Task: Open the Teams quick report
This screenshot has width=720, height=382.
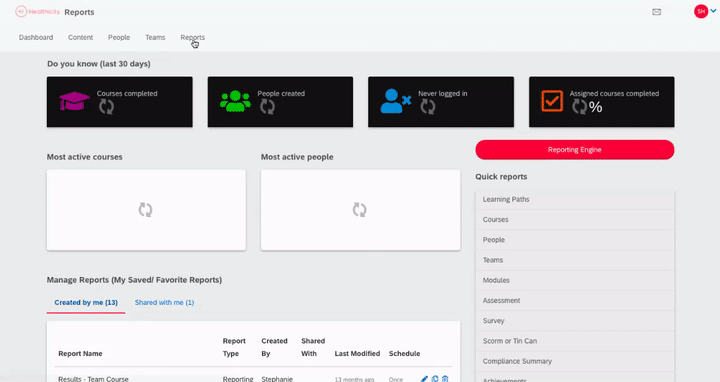Action: pyautogui.click(x=575, y=260)
